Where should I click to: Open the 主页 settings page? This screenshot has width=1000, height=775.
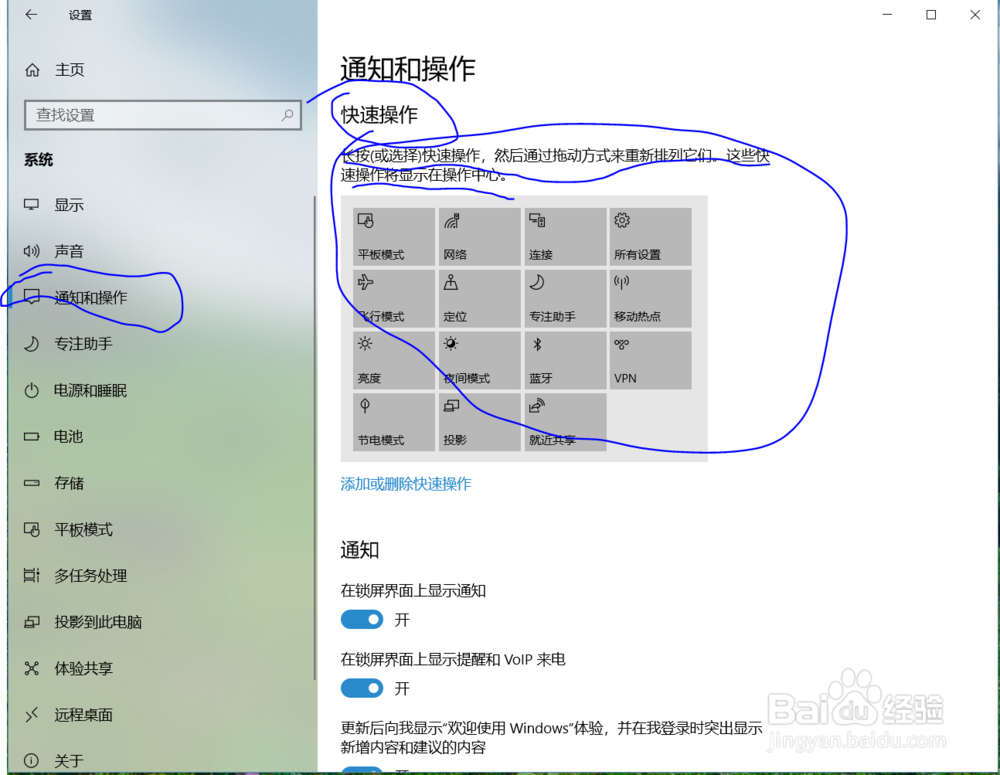click(67, 69)
